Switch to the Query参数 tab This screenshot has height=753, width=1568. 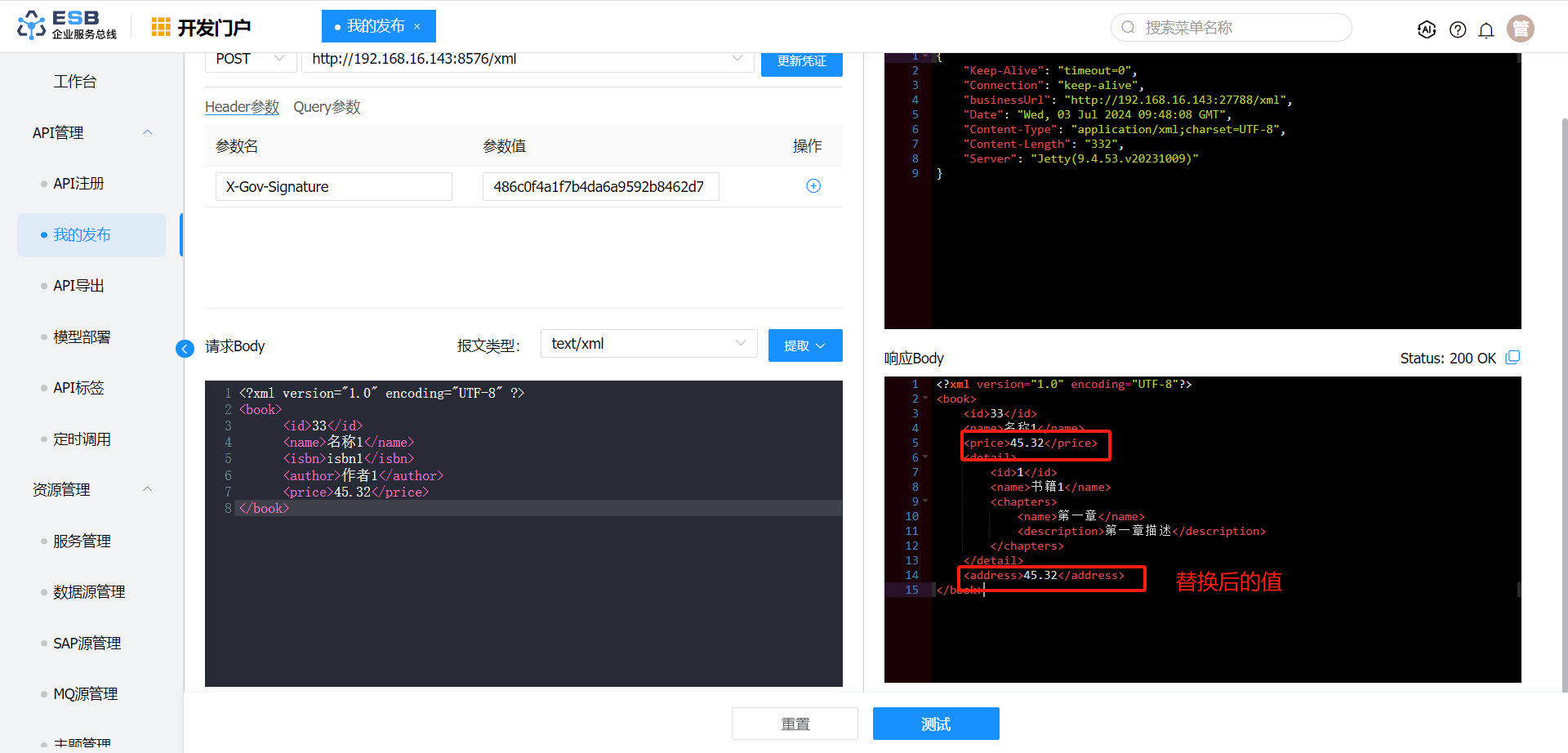(x=327, y=107)
